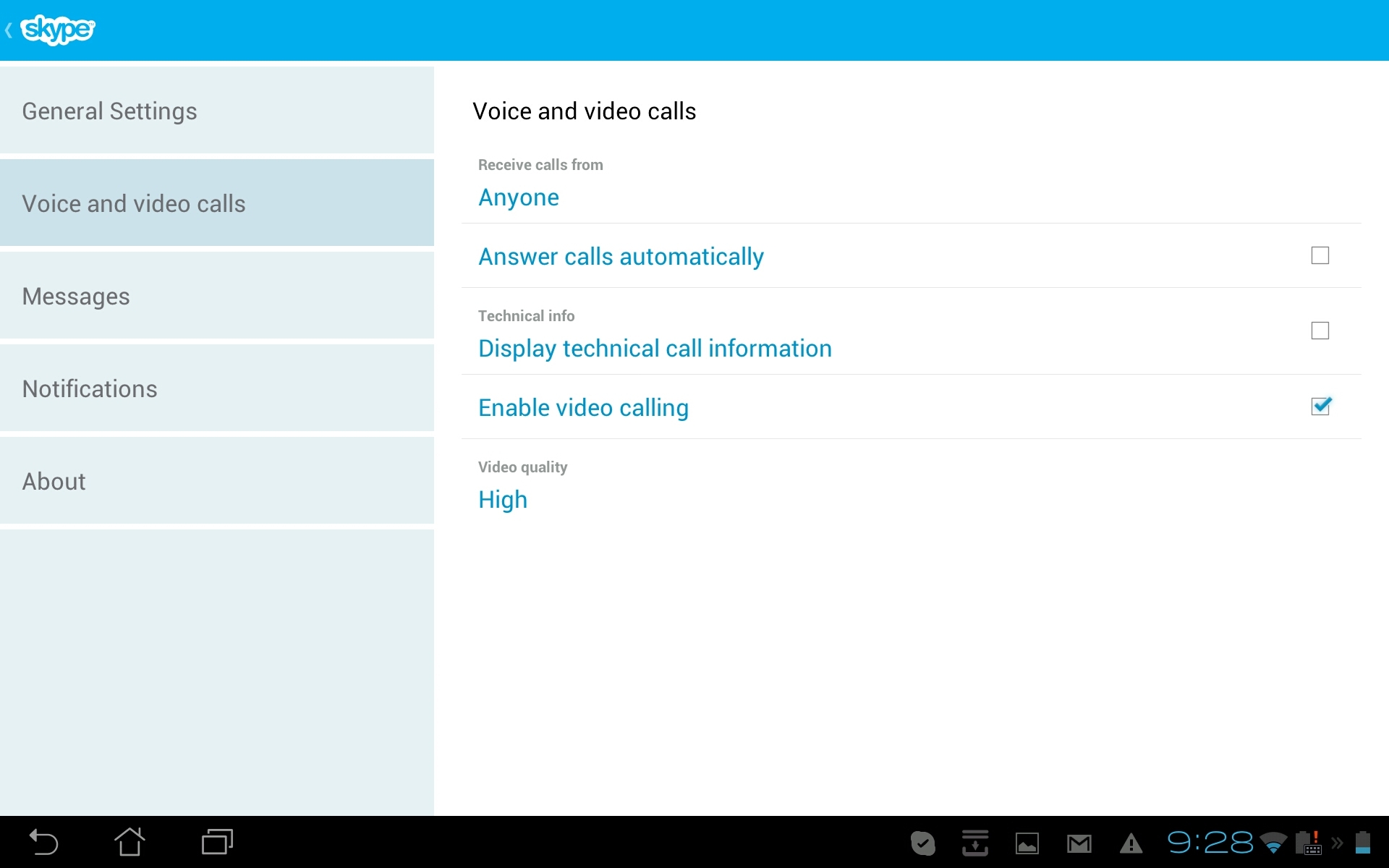Open the download notification icon
Viewport: 1389px width, 868px height.
[x=975, y=842]
